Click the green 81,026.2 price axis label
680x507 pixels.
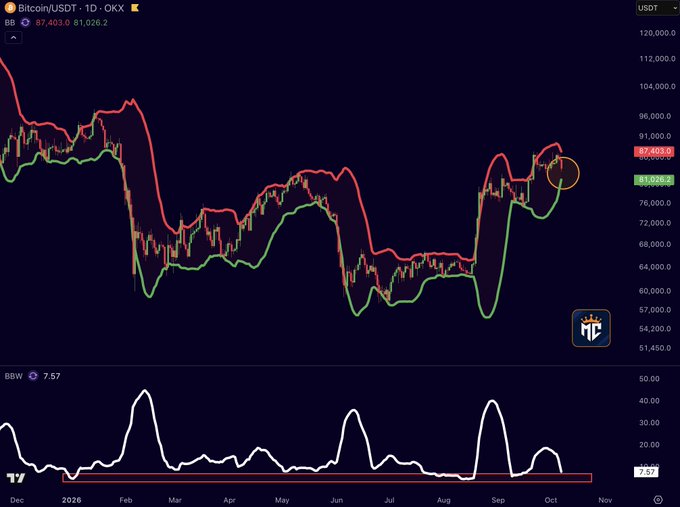click(x=654, y=180)
